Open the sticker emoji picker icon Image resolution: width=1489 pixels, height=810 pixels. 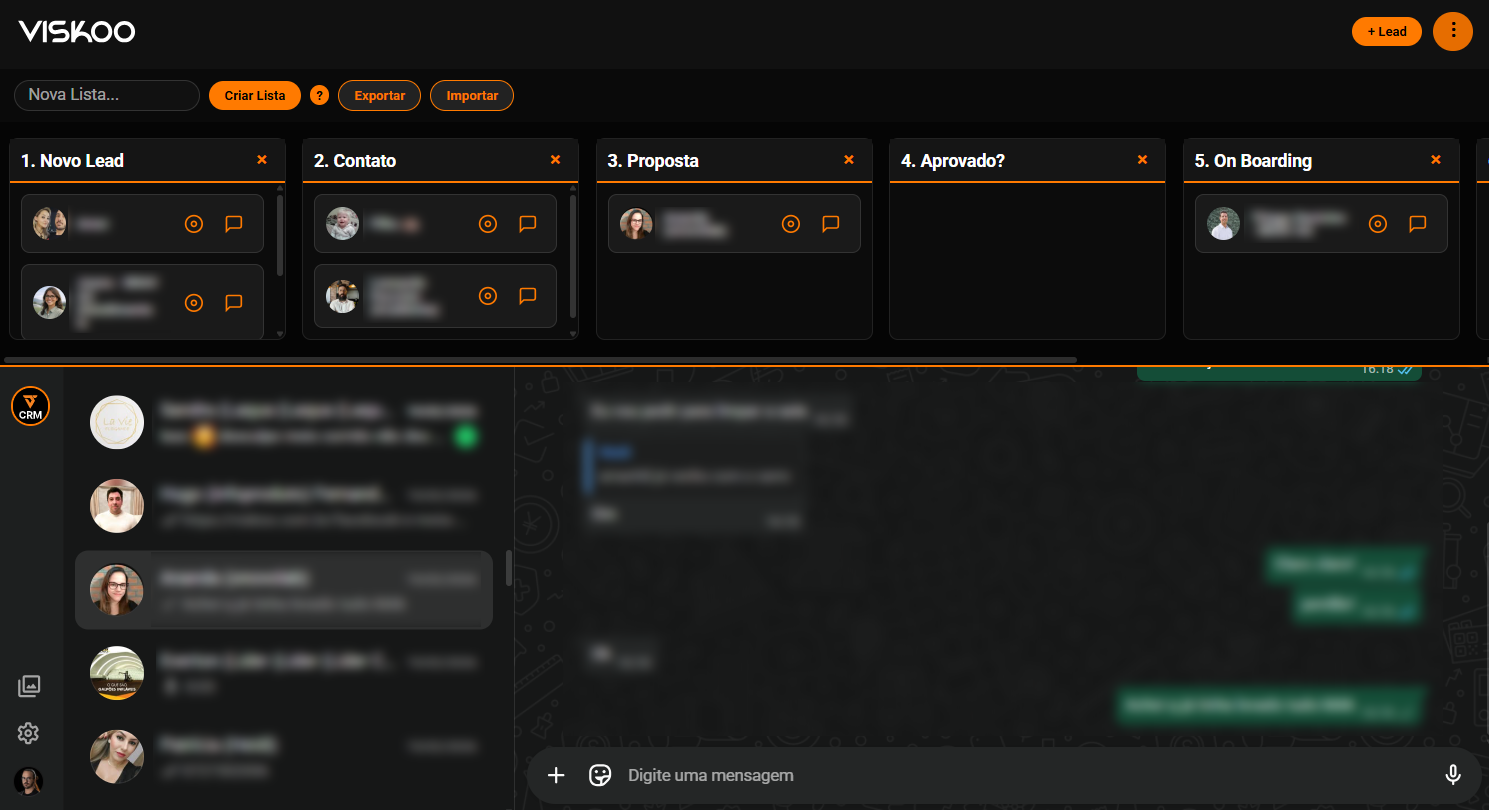point(600,775)
